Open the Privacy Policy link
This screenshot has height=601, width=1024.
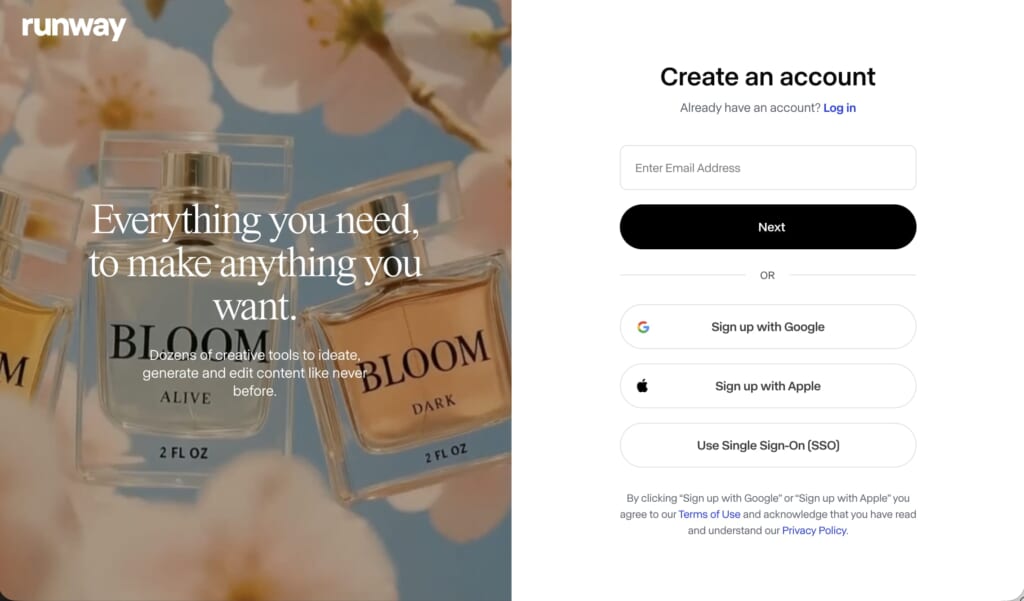tap(814, 530)
